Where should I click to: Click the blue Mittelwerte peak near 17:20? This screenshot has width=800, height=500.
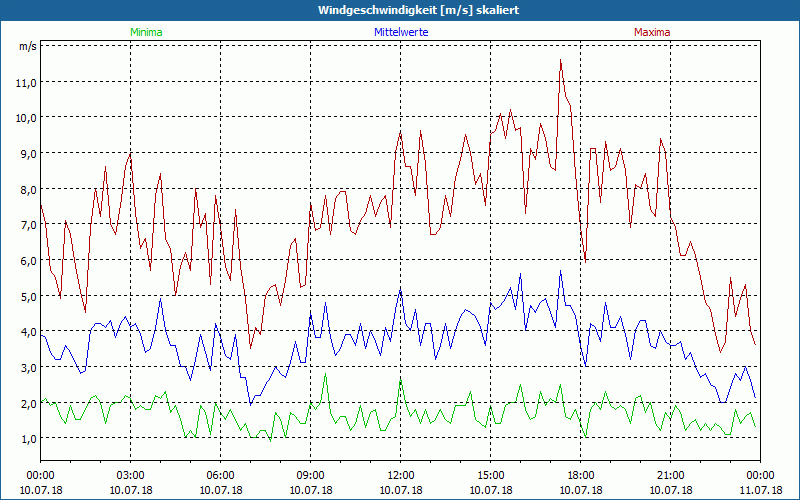560,271
